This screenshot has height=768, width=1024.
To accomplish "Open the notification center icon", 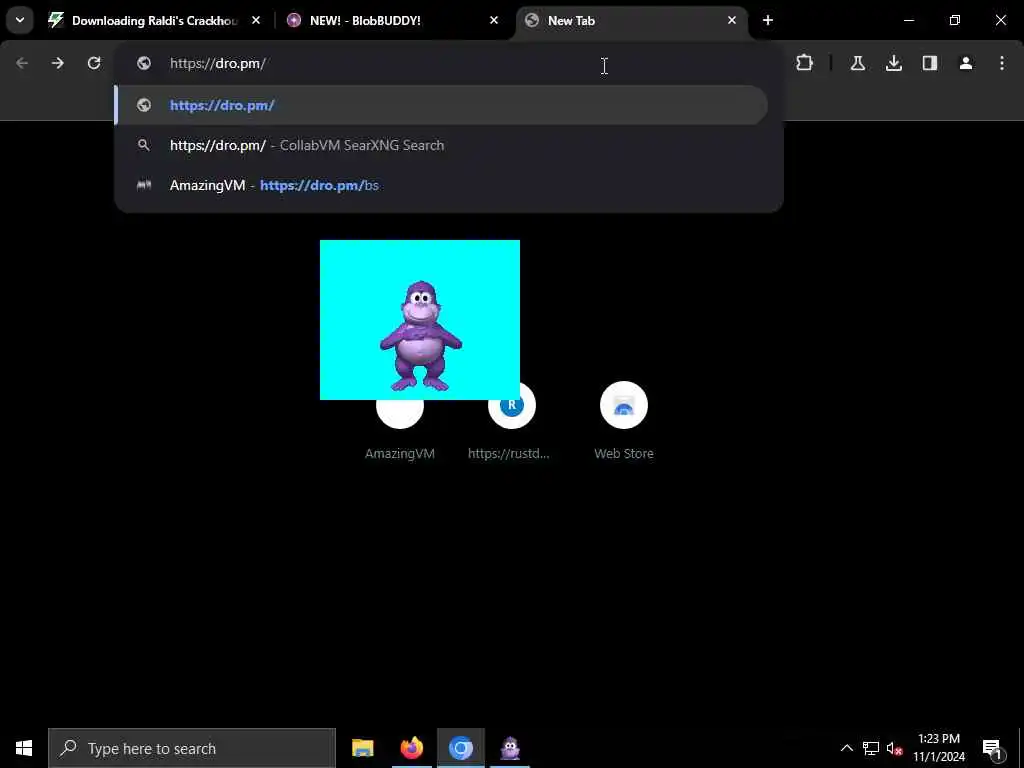I will click(992, 748).
